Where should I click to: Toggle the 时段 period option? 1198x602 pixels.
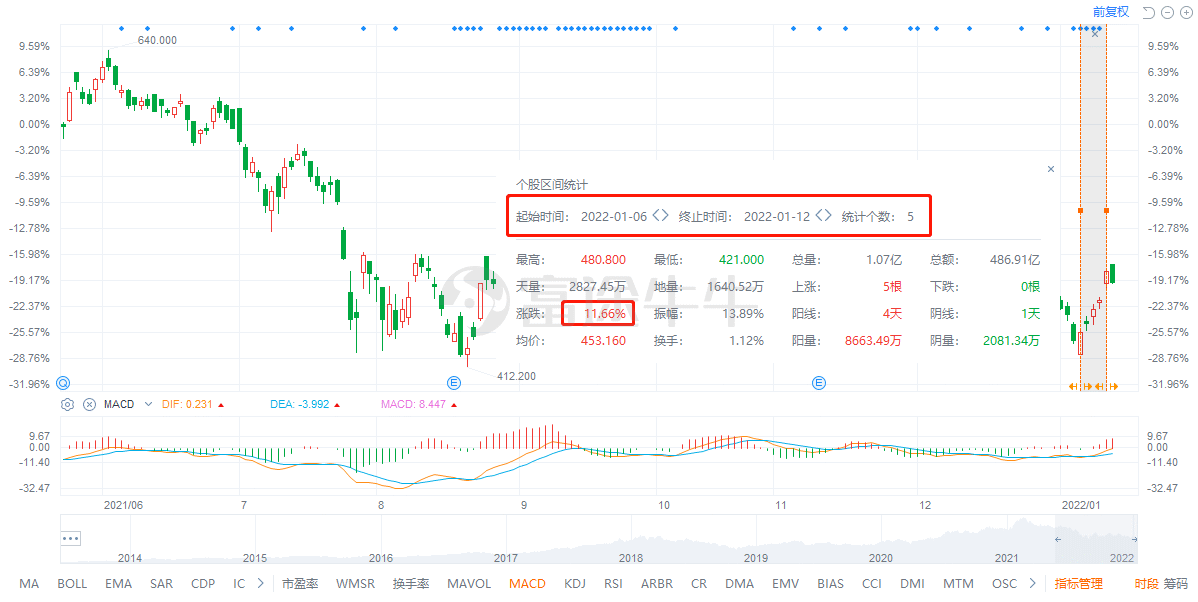pyautogui.click(x=1146, y=583)
